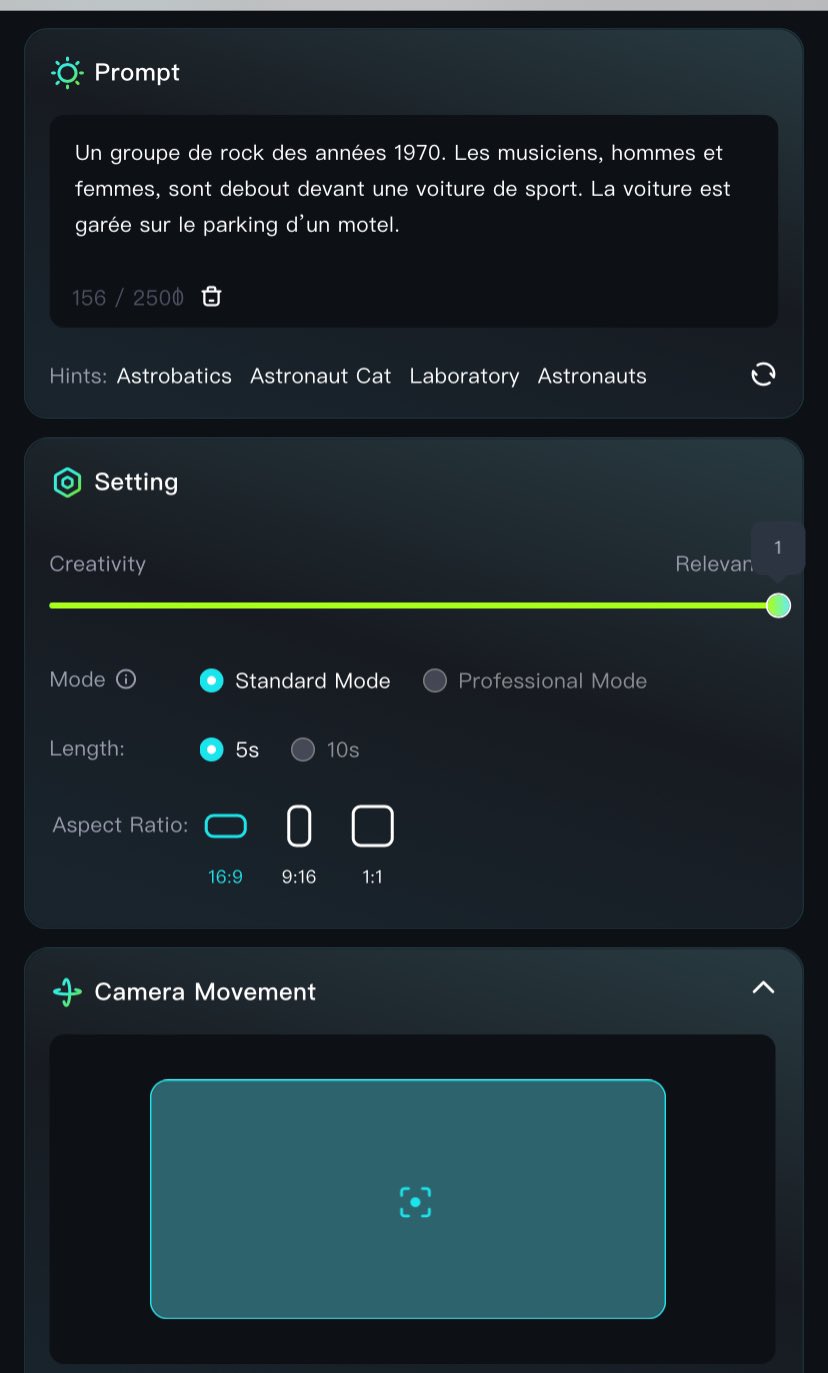
Task: Enable Professional Mode option
Action: (x=435, y=681)
